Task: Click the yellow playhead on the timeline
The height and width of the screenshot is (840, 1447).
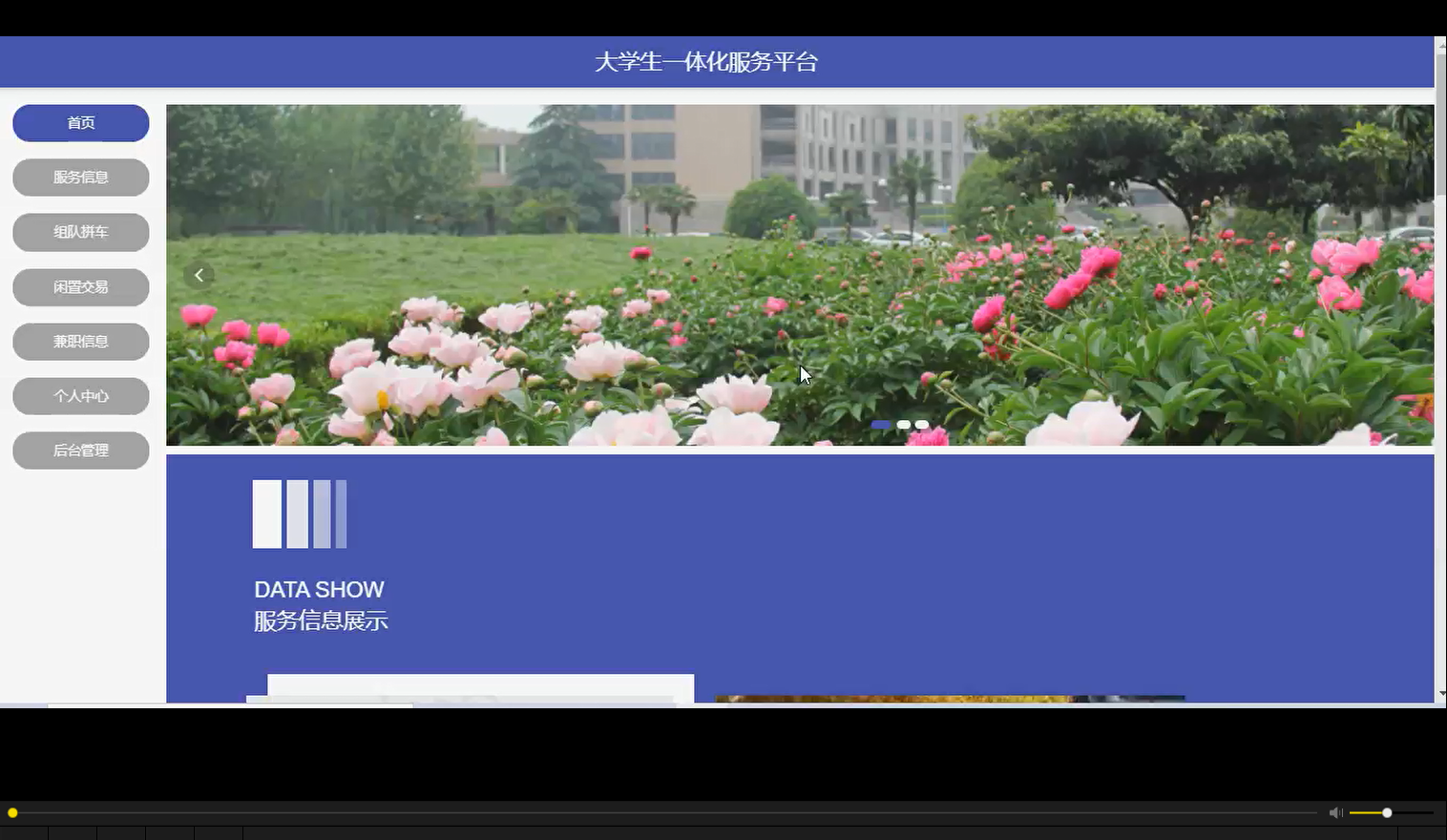Action: pos(14,812)
